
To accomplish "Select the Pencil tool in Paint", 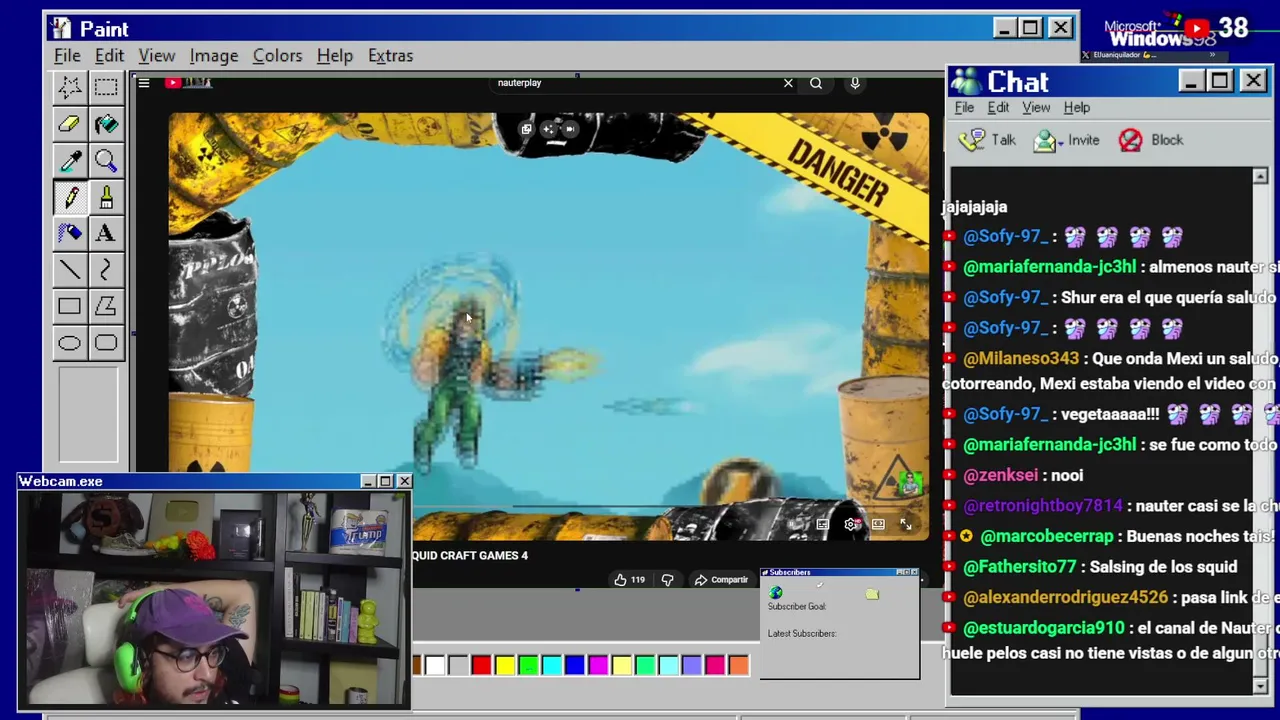I will tap(69, 197).
